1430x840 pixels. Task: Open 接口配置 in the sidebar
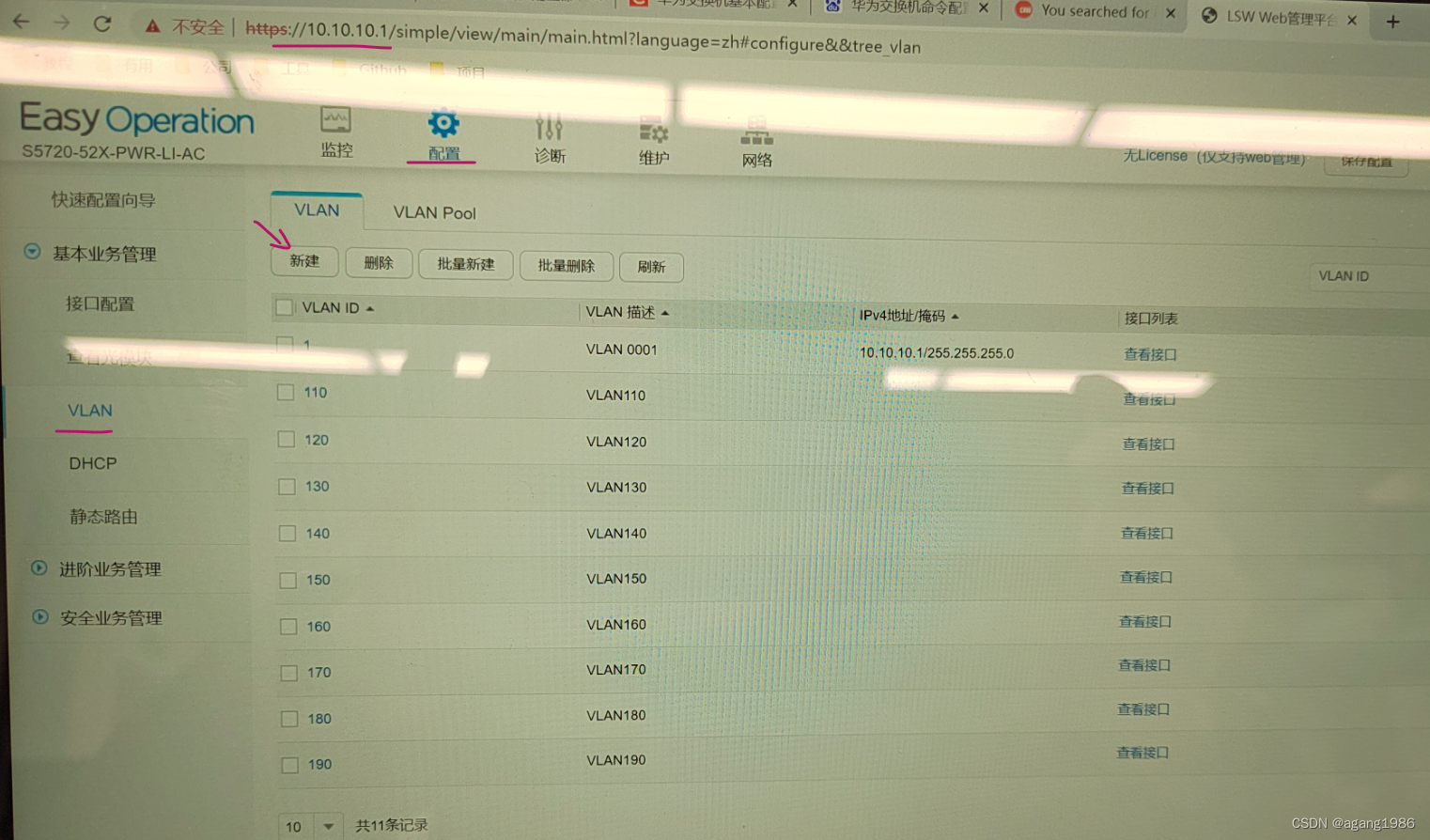[x=100, y=303]
